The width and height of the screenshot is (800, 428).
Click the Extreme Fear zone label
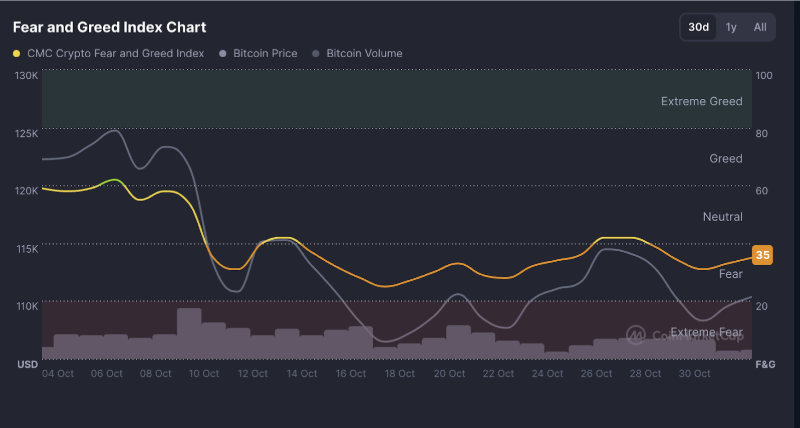click(x=706, y=332)
